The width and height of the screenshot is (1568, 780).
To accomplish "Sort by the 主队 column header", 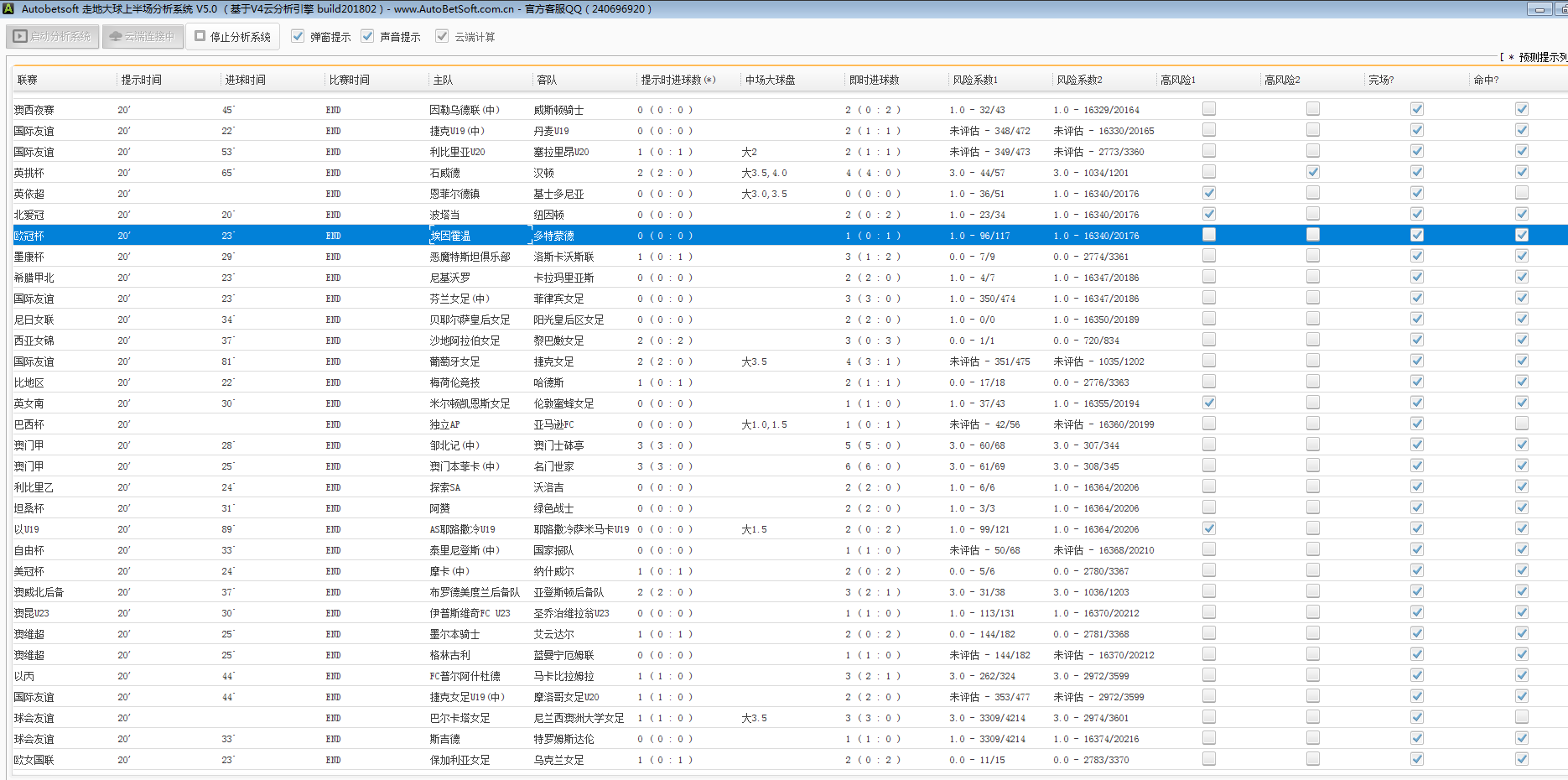I will coord(443,80).
